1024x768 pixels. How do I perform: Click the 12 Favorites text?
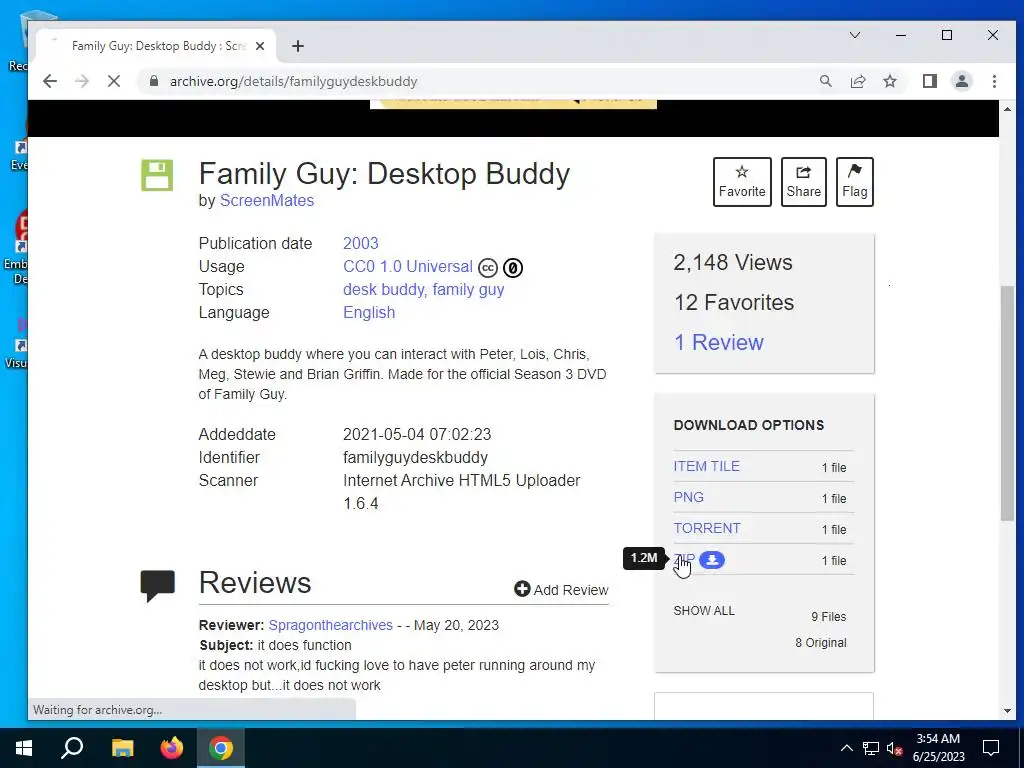coord(734,302)
